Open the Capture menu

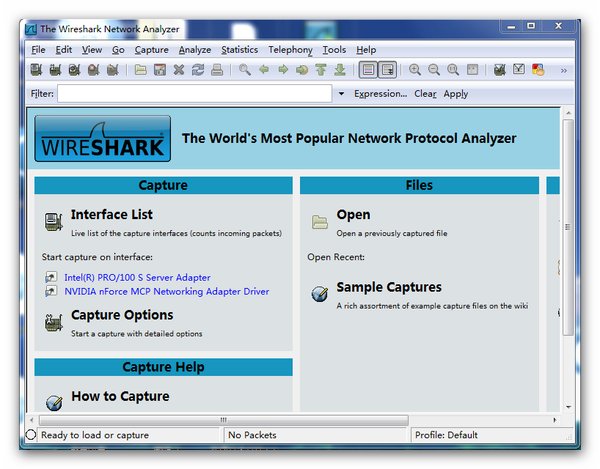pos(152,50)
